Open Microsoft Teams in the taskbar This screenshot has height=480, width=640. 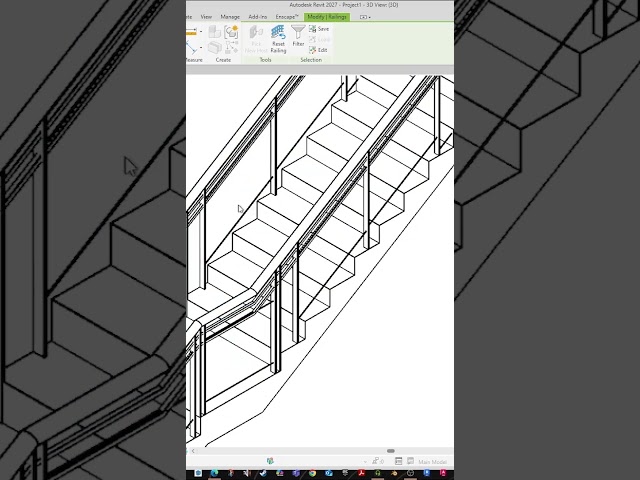pos(296,473)
